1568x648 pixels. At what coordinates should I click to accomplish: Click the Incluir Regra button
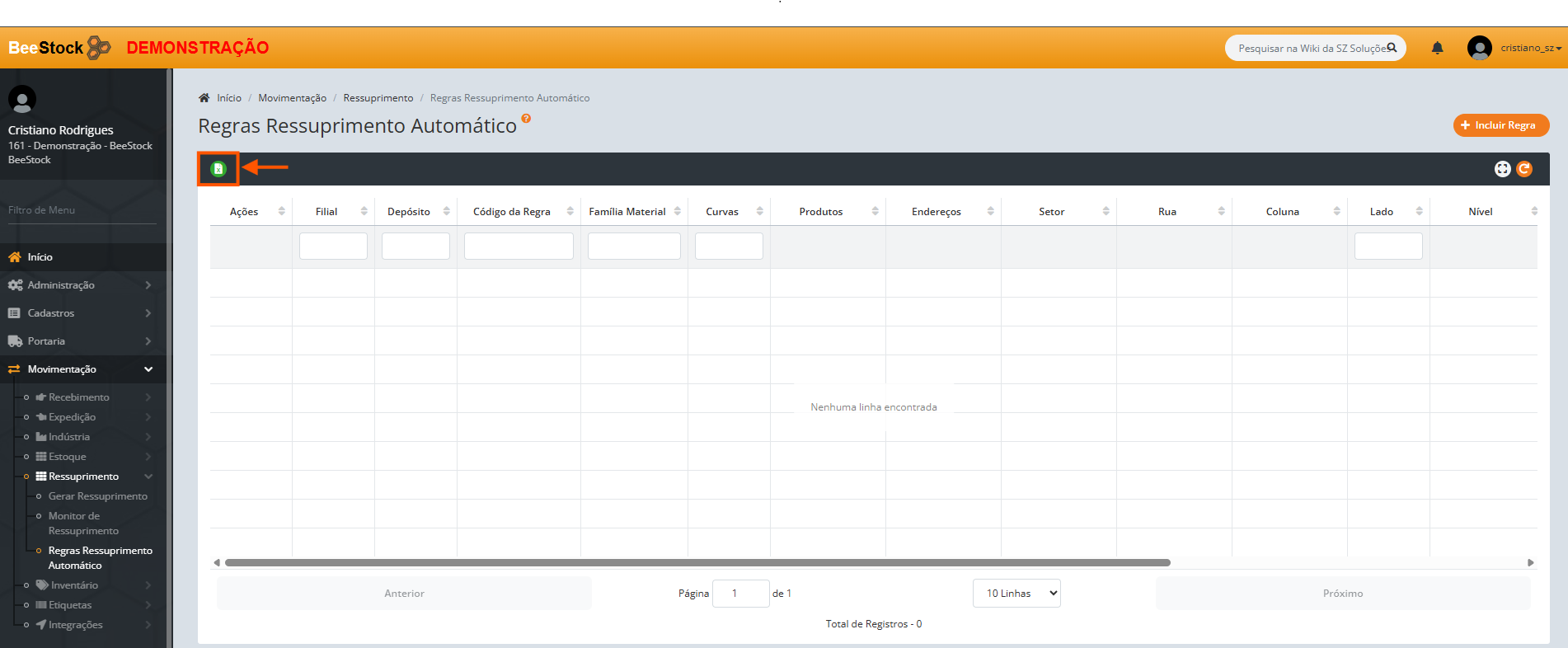(x=1500, y=125)
